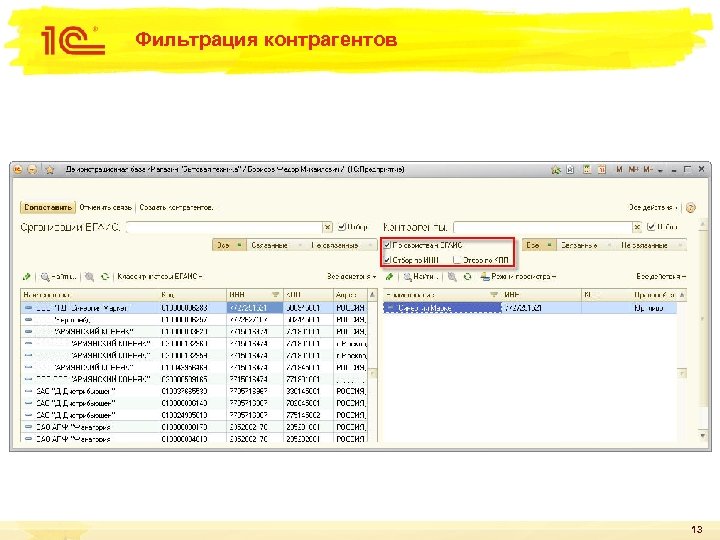Click the M- memory button in title bar
The width and height of the screenshot is (720, 540).
(x=648, y=169)
